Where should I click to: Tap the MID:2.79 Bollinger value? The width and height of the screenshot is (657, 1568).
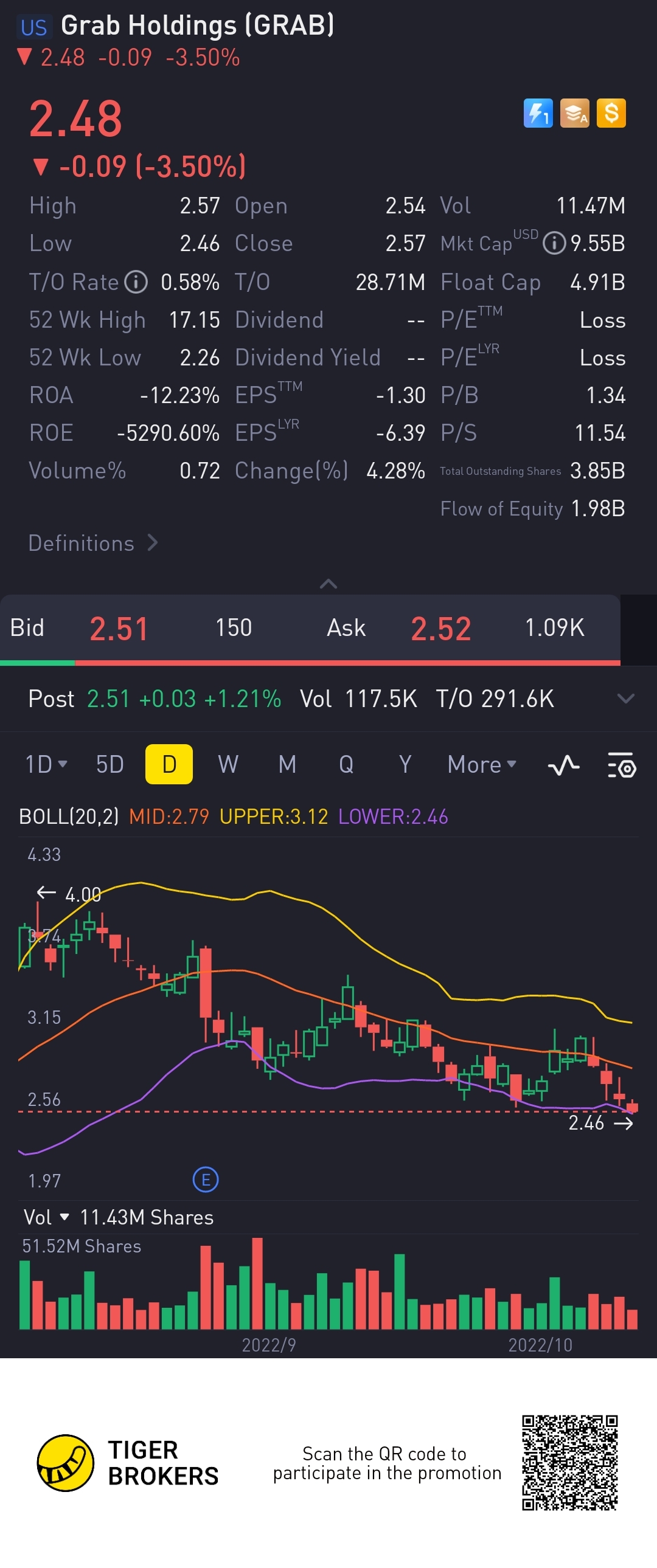(169, 817)
